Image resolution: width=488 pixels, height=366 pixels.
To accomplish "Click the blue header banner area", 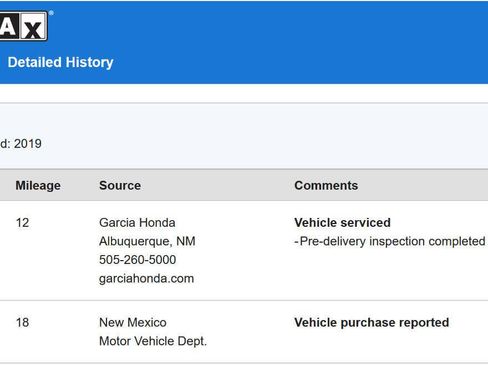I will pos(244,42).
